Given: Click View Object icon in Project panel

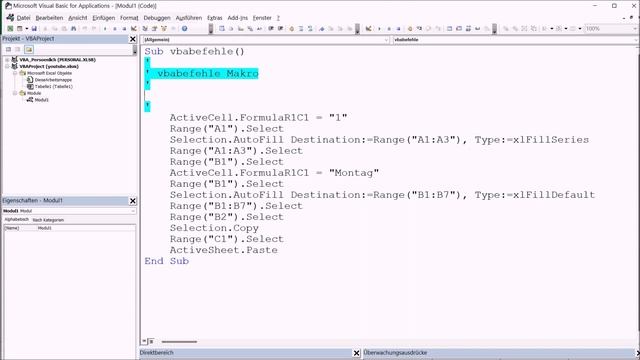Looking at the screenshot, I should point(18,49).
